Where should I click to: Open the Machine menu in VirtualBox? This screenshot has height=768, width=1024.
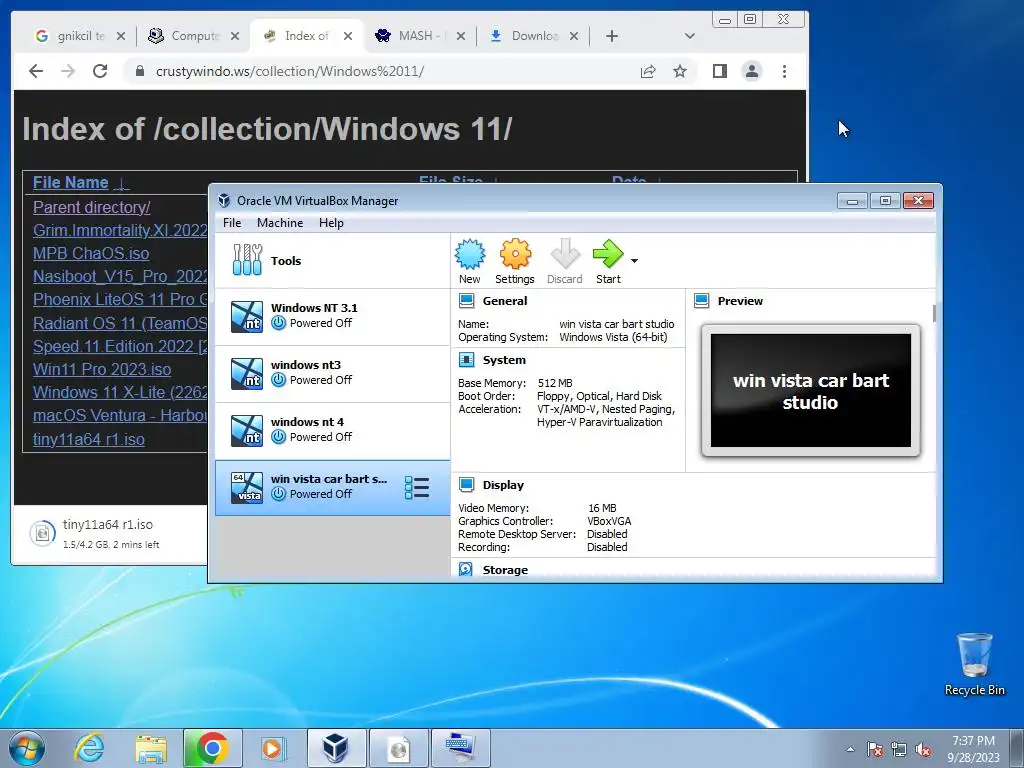click(x=280, y=223)
